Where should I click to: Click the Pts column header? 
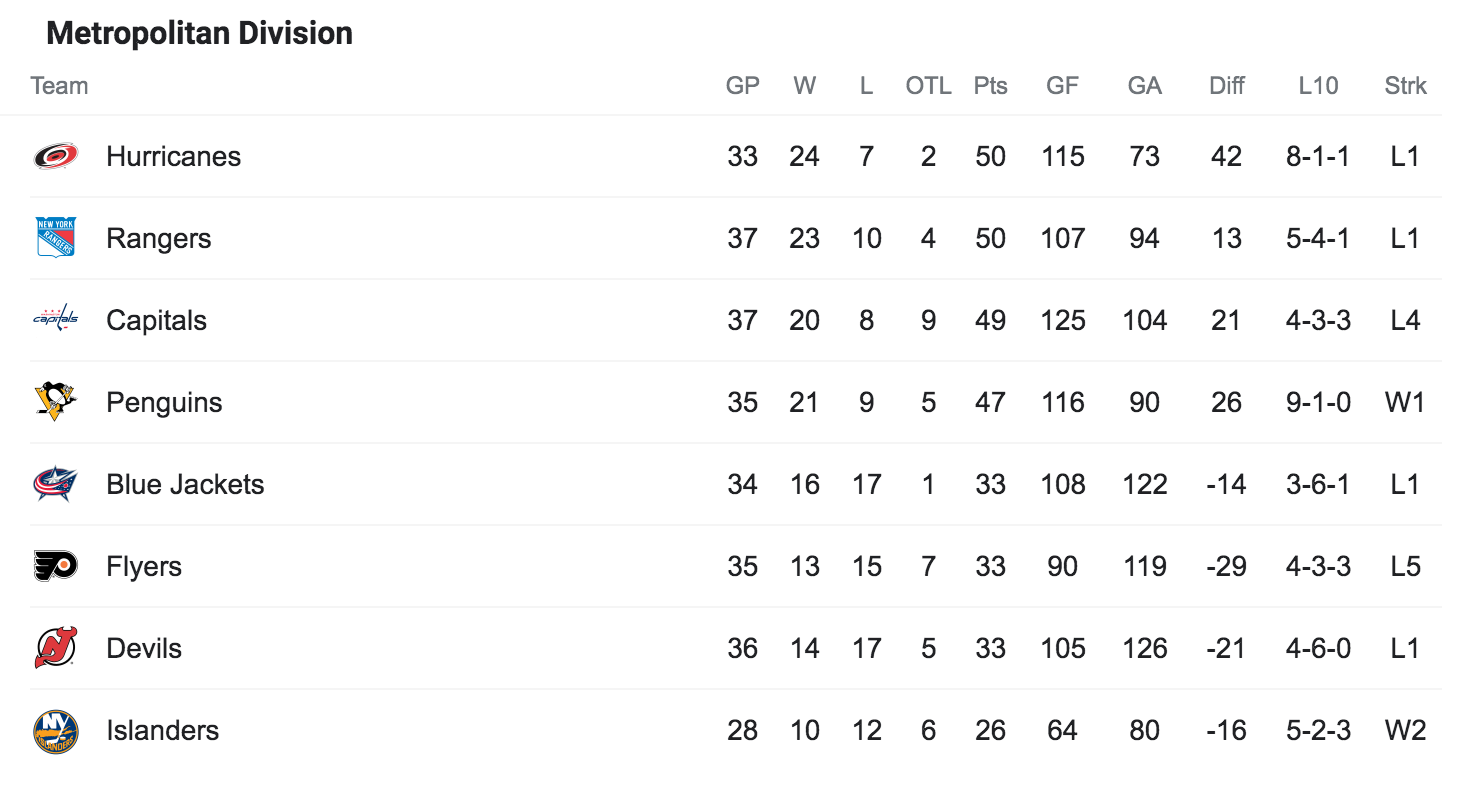click(990, 86)
